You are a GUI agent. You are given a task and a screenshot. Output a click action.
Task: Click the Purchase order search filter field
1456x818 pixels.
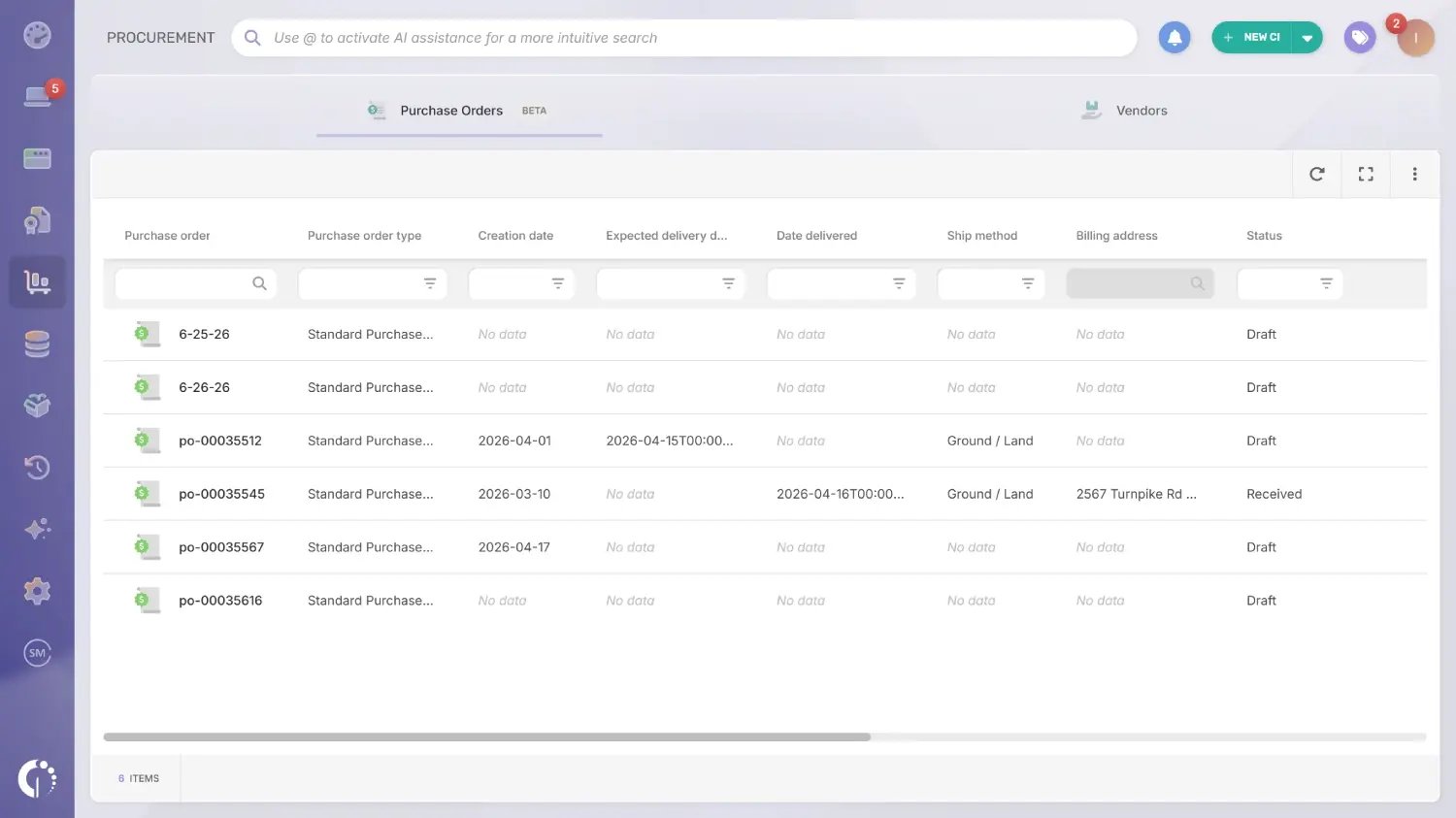[x=196, y=283]
